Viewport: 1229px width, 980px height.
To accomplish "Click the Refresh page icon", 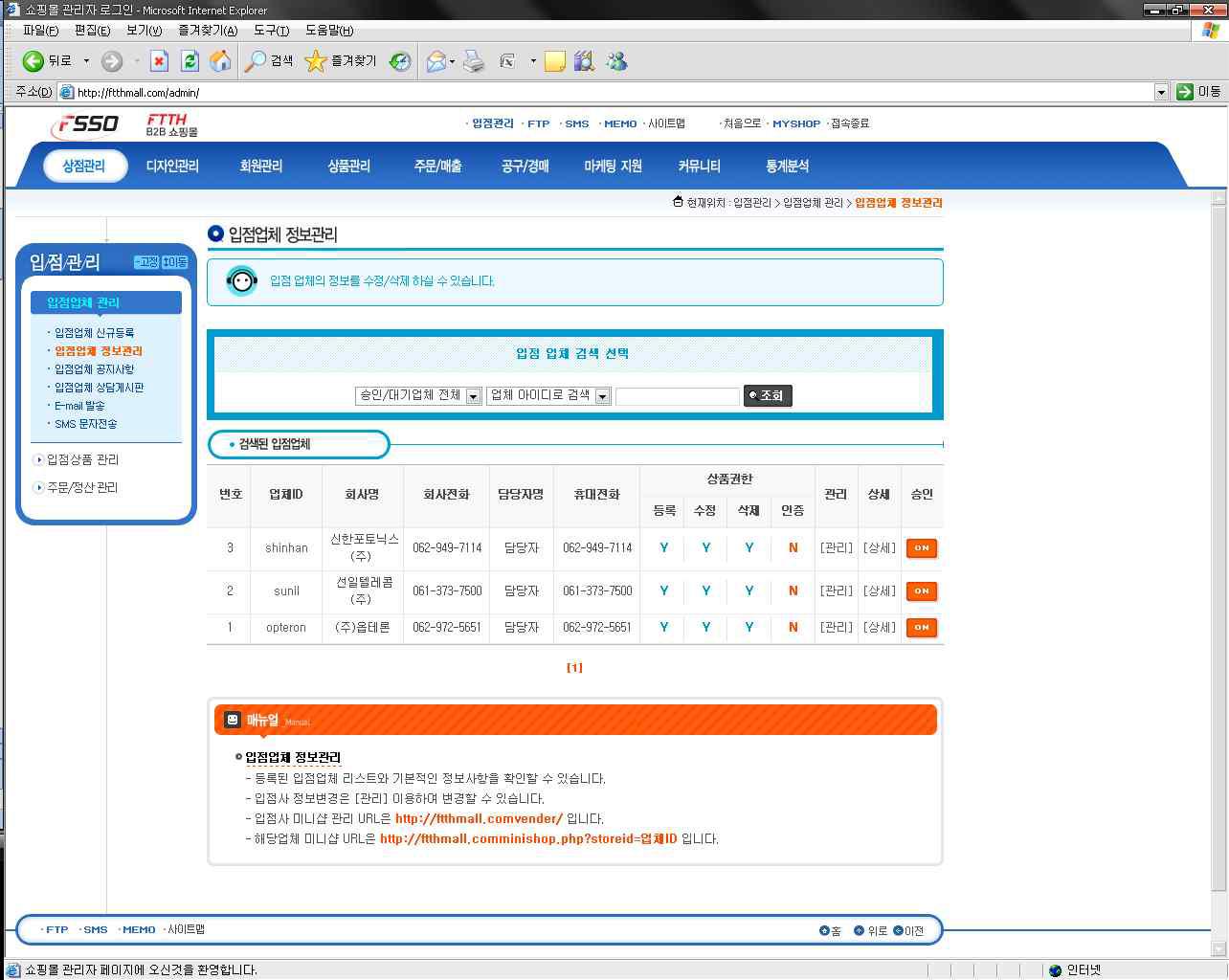I will [190, 61].
